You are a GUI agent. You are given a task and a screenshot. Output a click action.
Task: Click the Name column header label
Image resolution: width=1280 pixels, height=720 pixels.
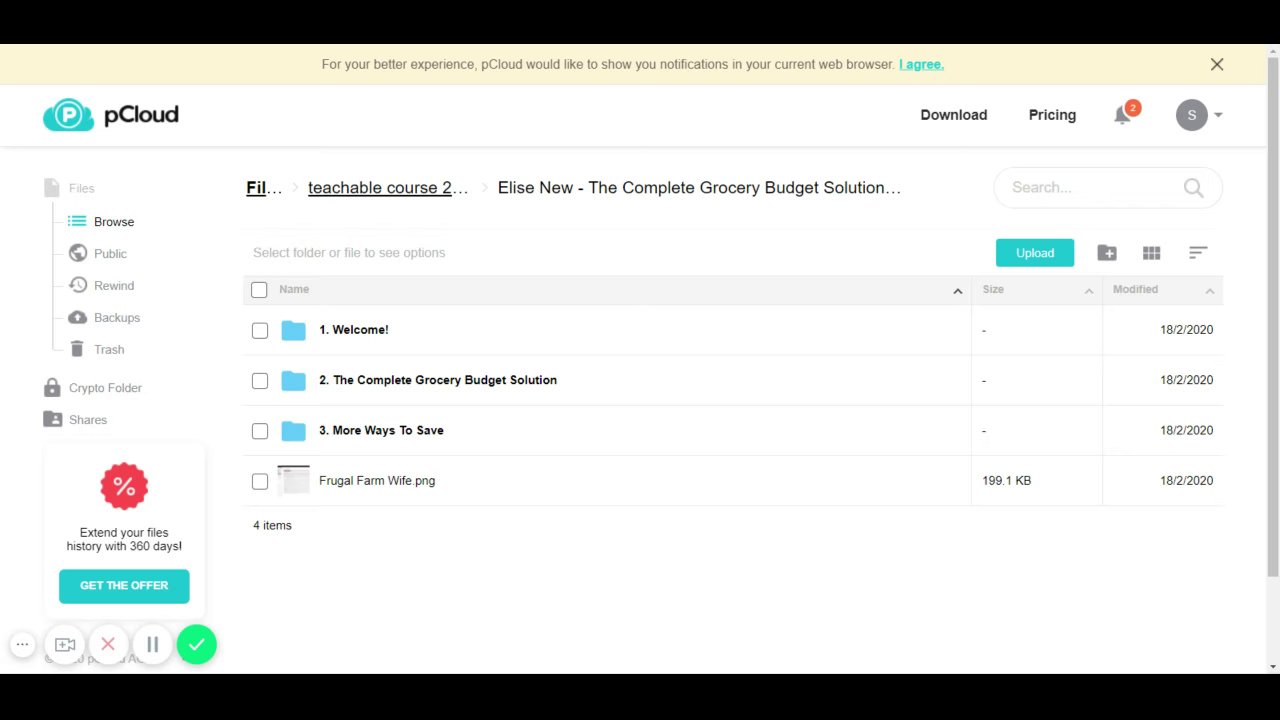click(x=294, y=290)
